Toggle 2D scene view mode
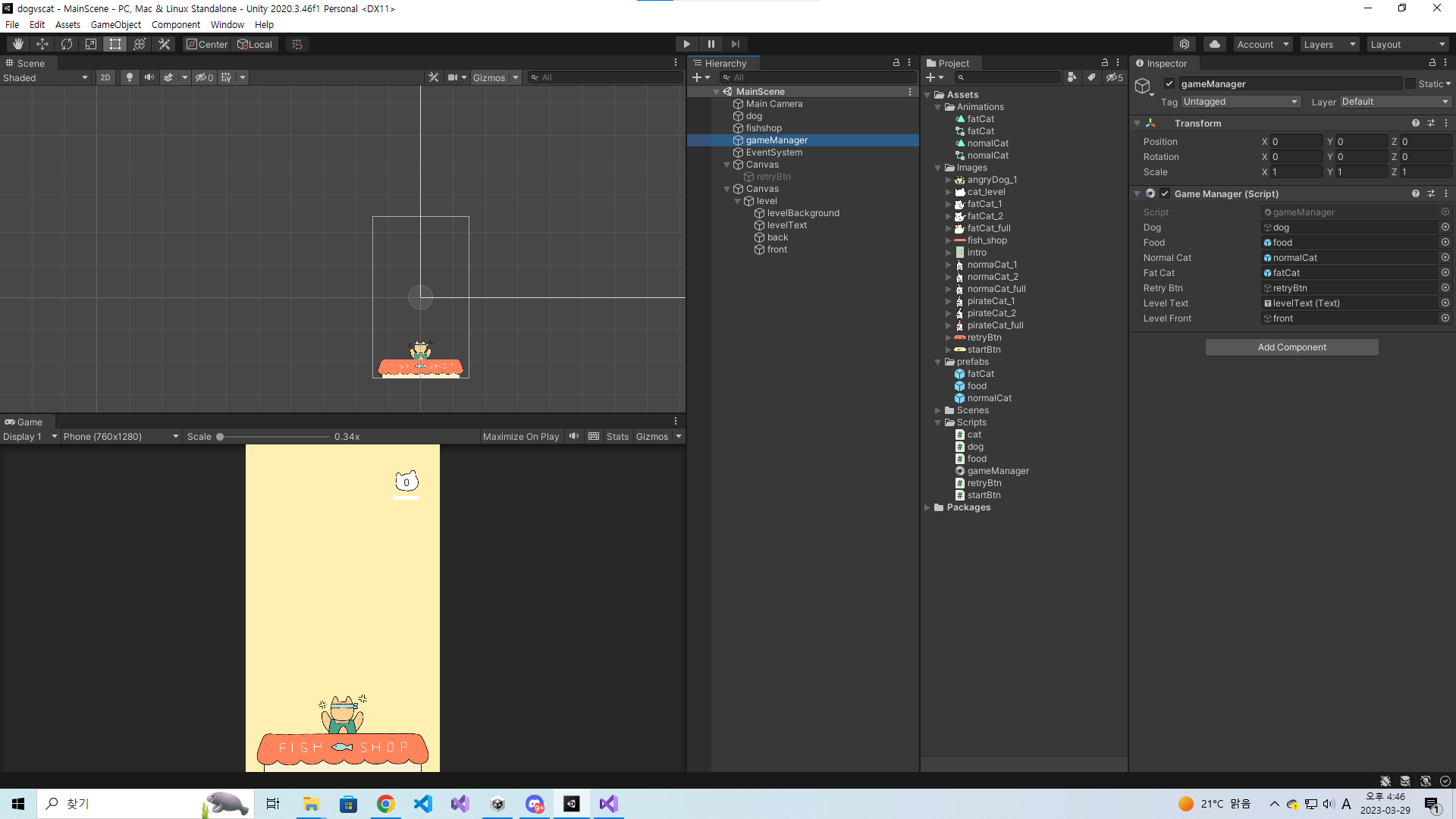This screenshot has width=1456, height=819. [105, 77]
